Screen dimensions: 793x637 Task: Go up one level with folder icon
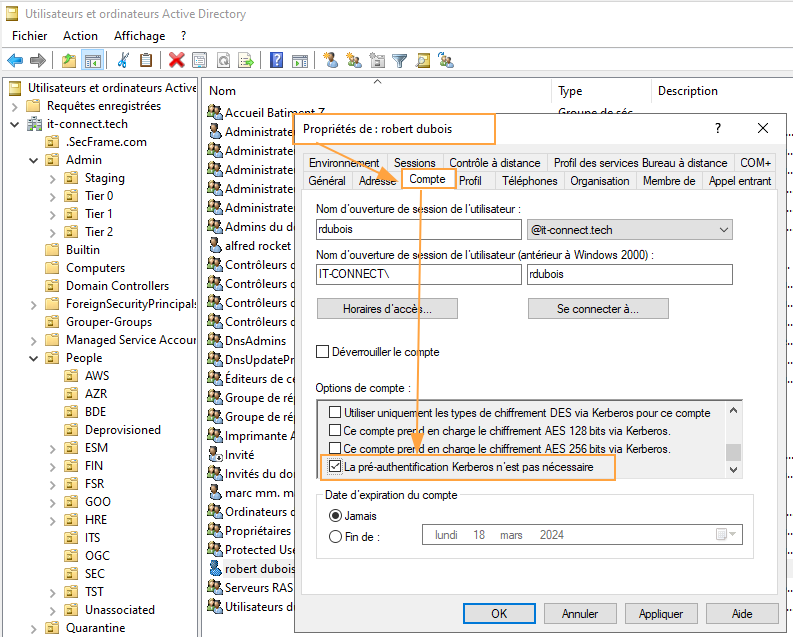point(69,61)
